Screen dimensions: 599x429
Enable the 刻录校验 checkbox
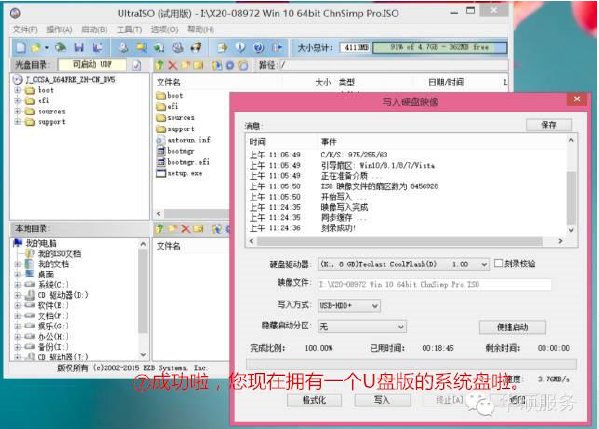(x=498, y=263)
